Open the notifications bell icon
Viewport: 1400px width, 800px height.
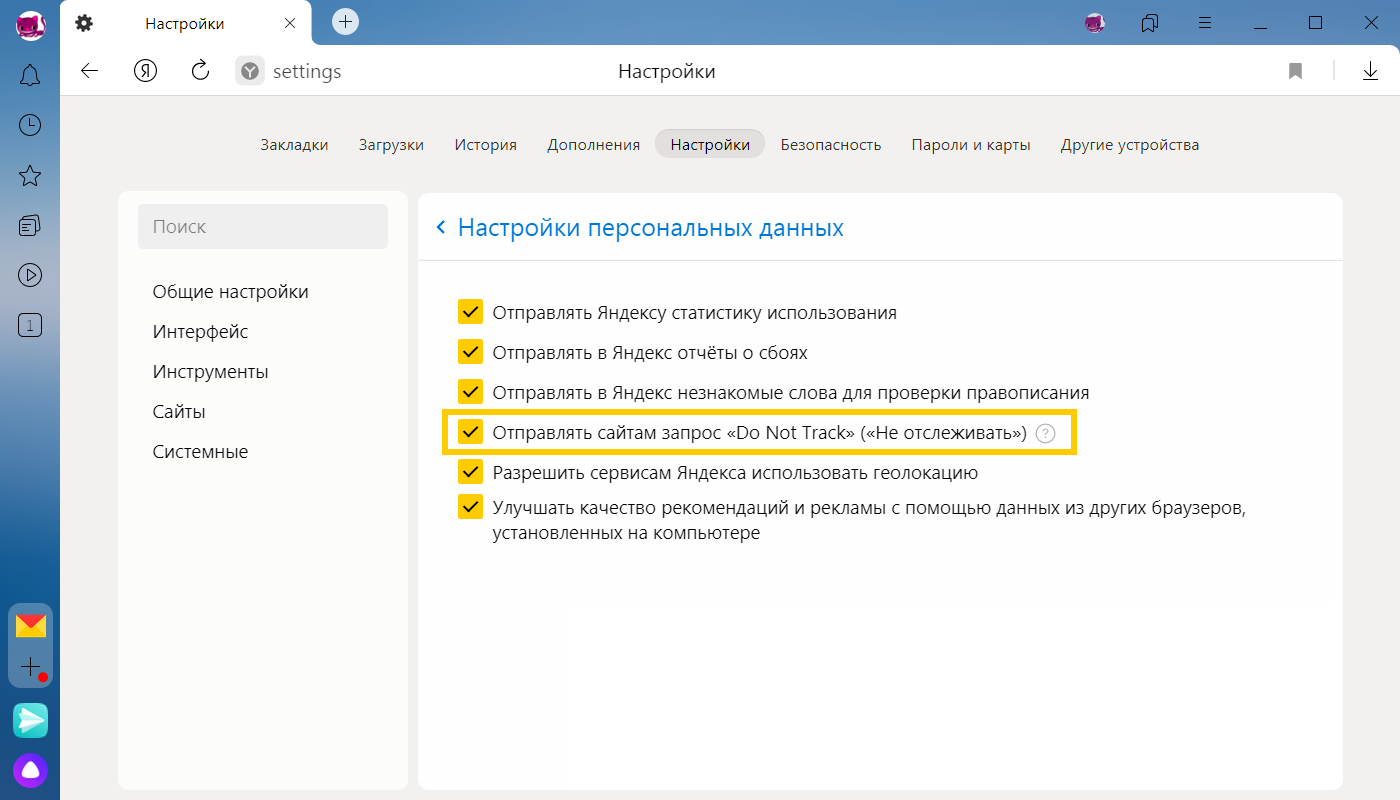pos(30,75)
